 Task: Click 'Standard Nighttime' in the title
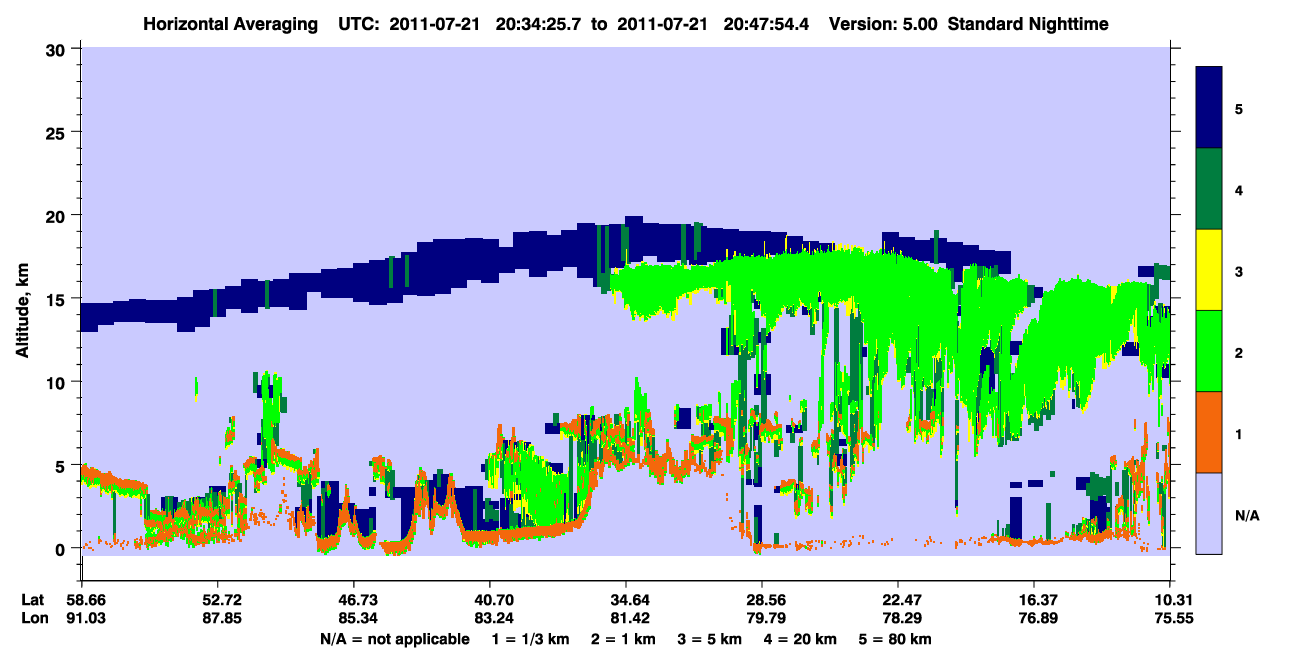tap(1028, 24)
